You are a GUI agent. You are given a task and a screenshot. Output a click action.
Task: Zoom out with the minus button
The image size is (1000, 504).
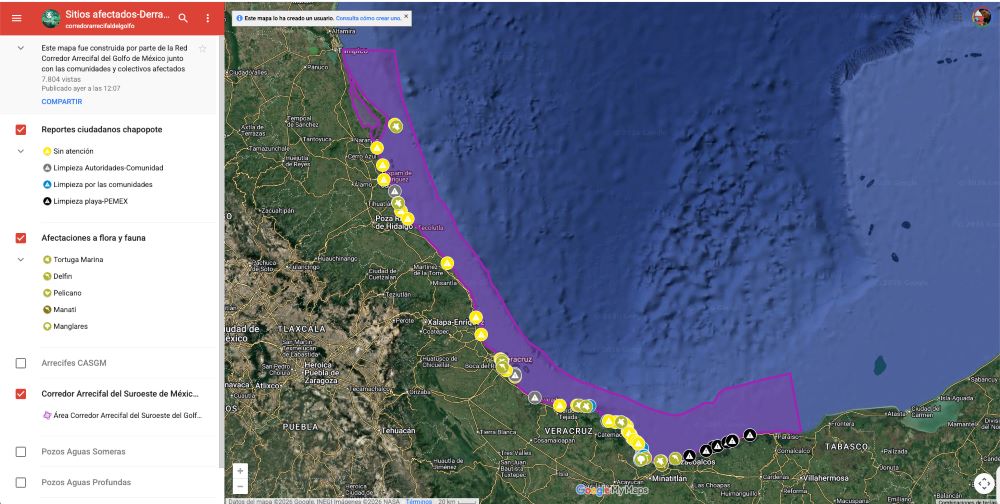(x=240, y=486)
